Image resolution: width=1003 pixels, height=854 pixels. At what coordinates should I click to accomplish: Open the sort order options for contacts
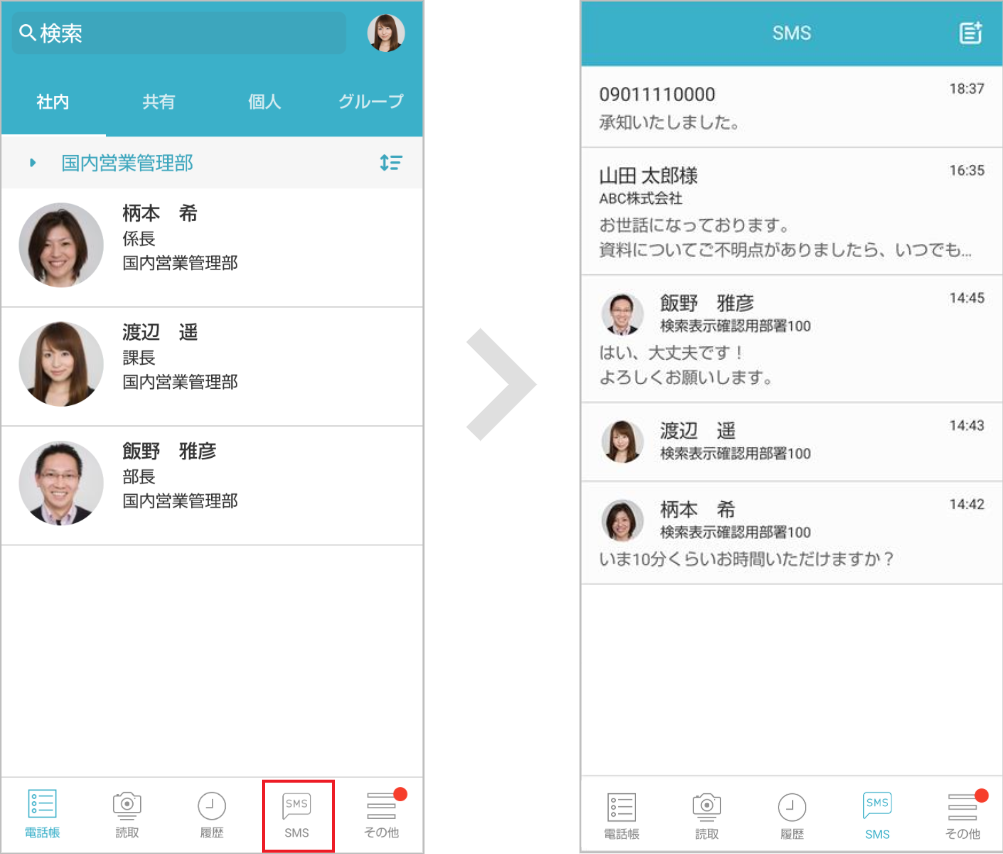point(391,163)
